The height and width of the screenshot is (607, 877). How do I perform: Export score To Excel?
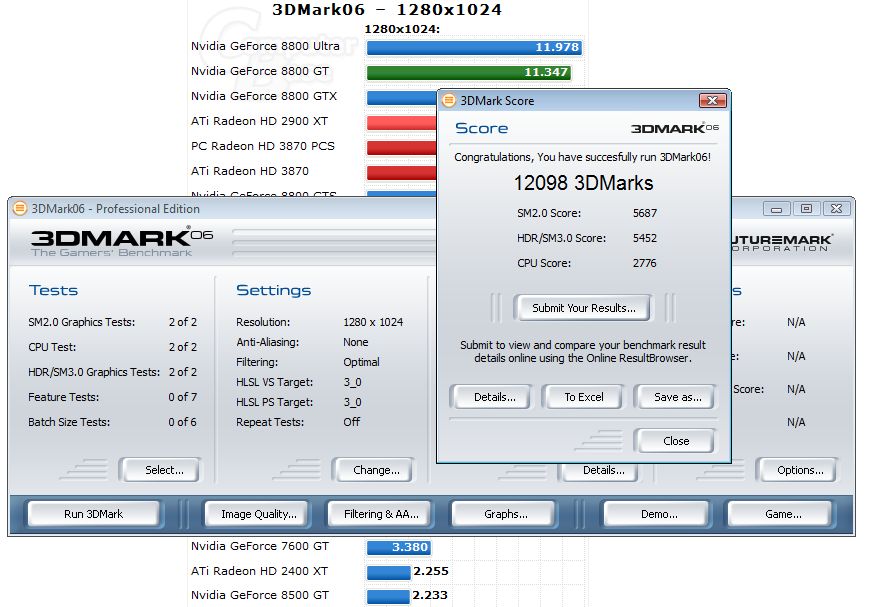(583, 397)
